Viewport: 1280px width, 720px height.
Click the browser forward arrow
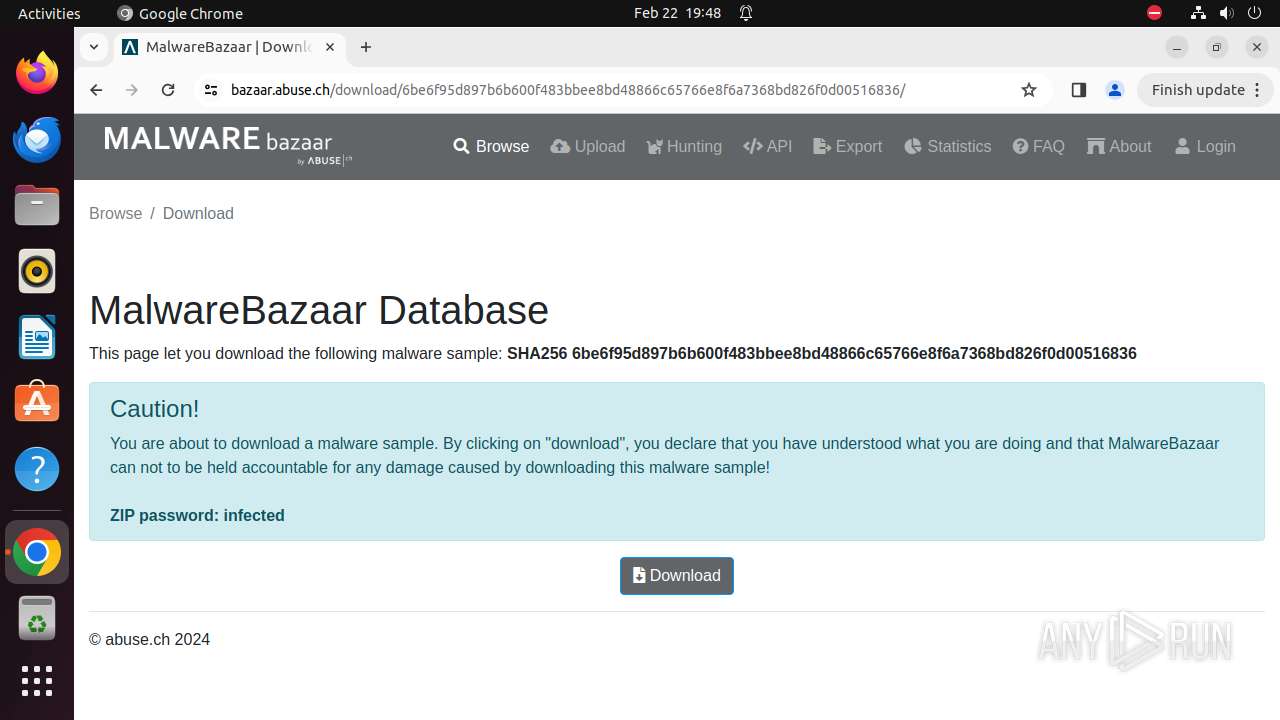click(132, 90)
